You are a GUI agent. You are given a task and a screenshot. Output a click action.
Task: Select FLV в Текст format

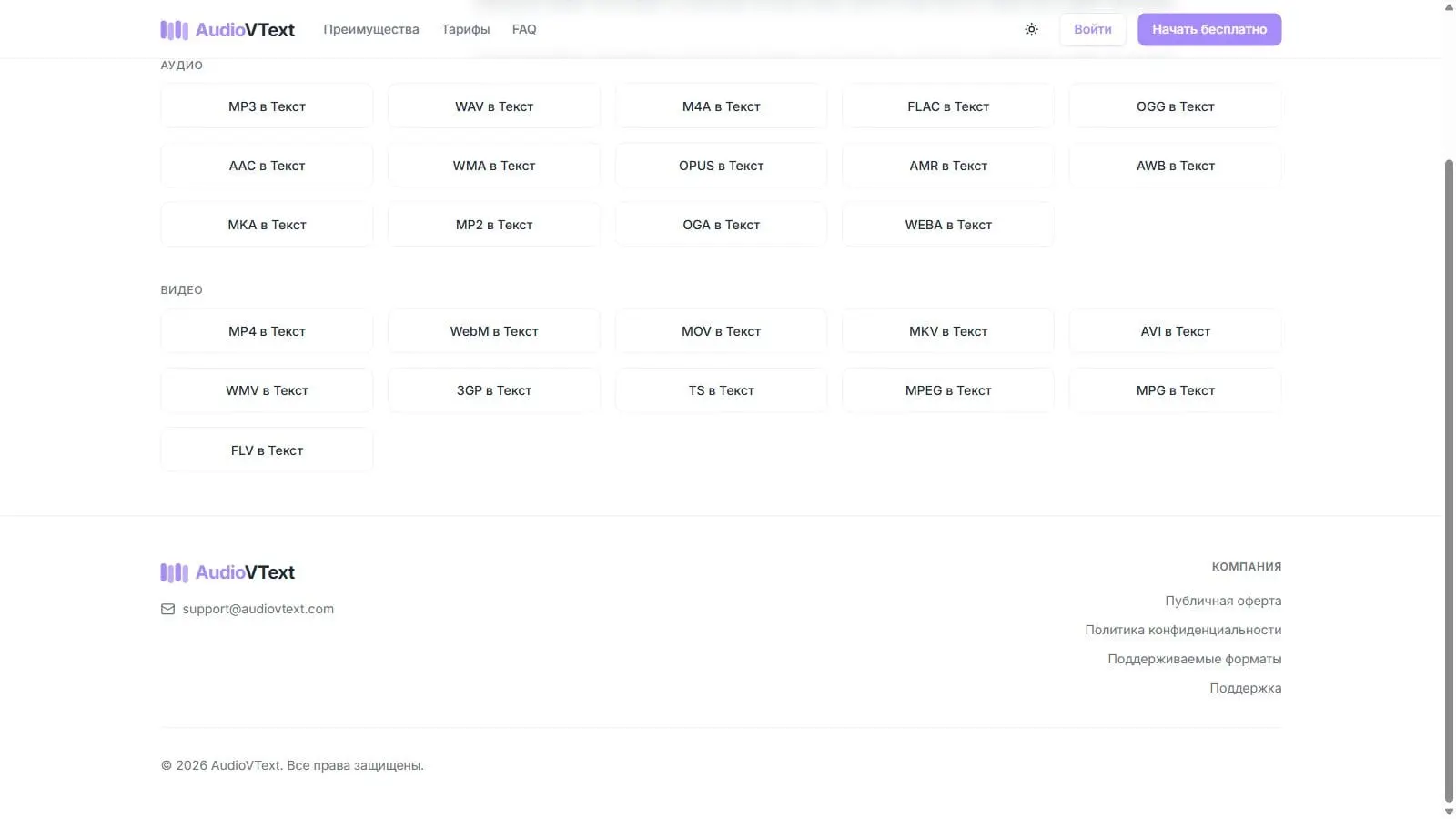point(267,450)
